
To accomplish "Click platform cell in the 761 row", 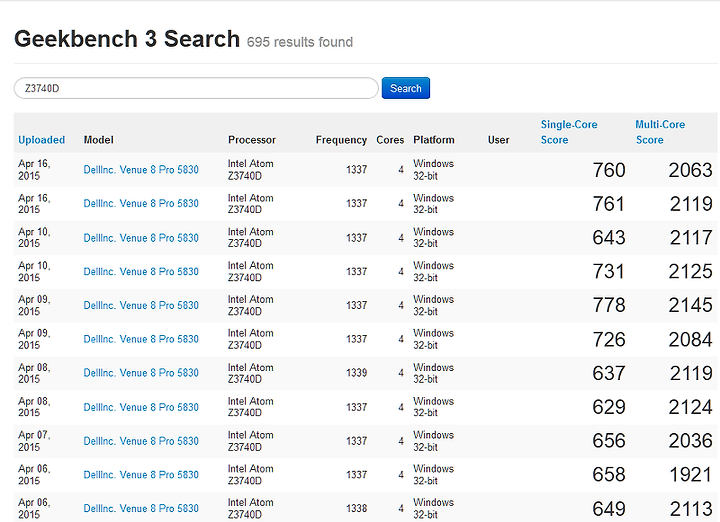I will pos(433,203).
